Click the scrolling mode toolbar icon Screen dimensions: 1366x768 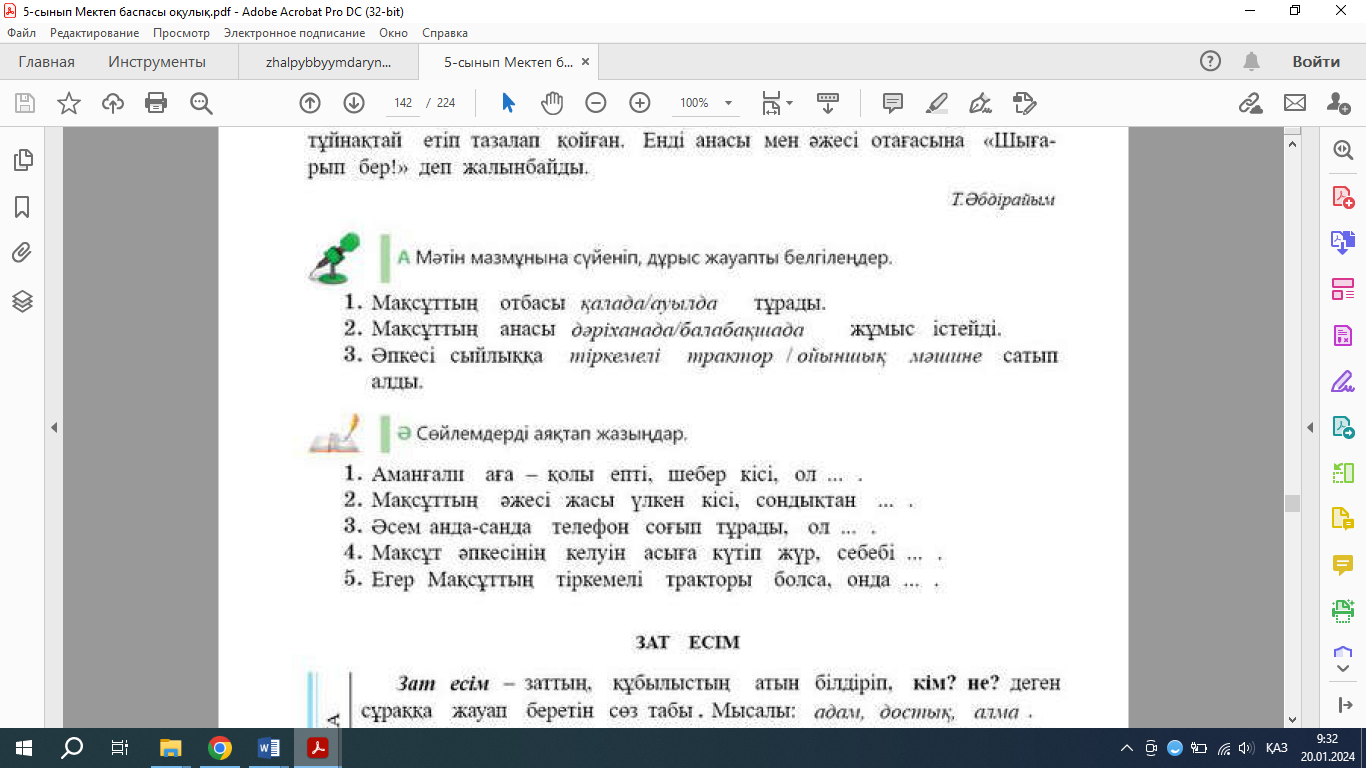point(828,103)
